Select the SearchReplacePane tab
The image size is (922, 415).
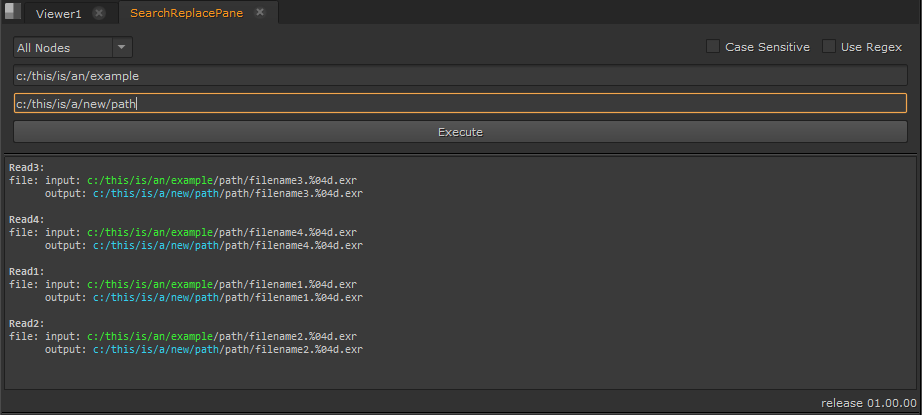pyautogui.click(x=186, y=13)
